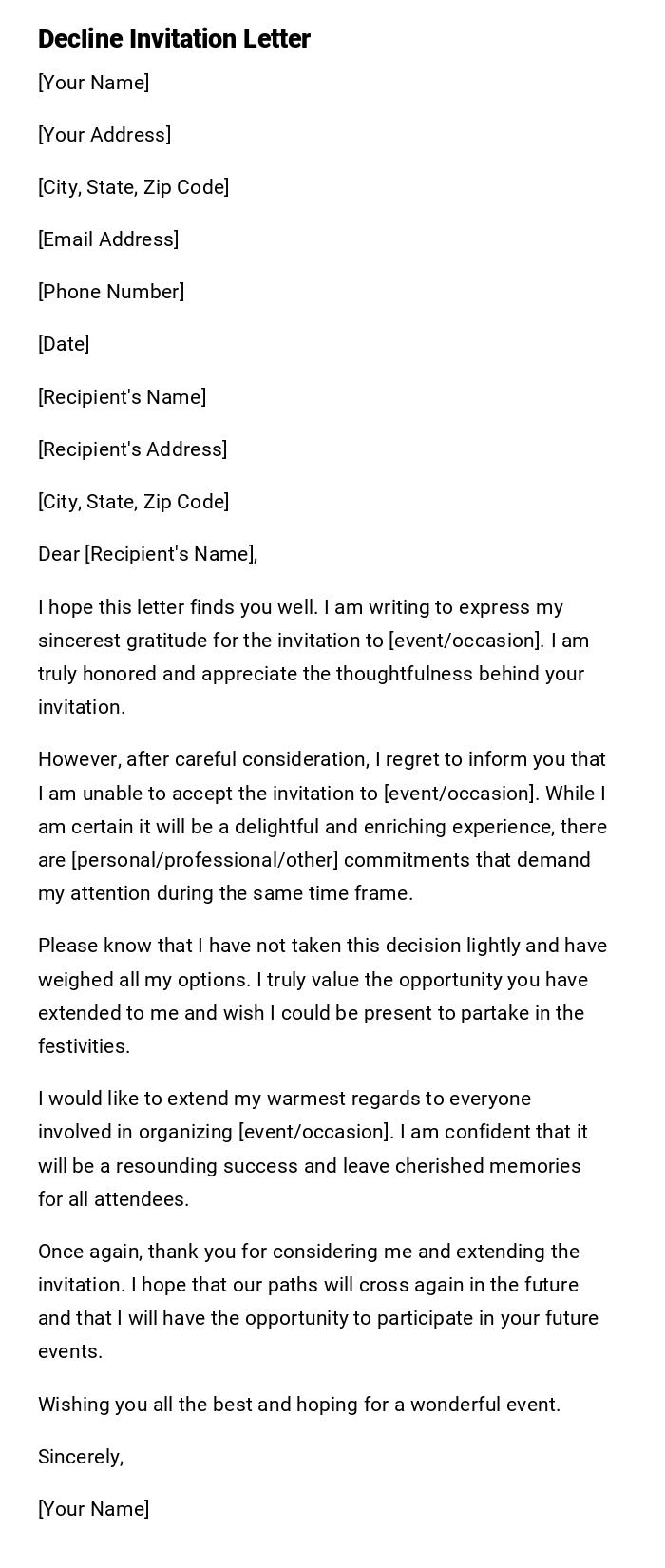This screenshot has height=1568, width=665.
Task: Click the [Phone Number] placeholder
Action: [x=111, y=292]
